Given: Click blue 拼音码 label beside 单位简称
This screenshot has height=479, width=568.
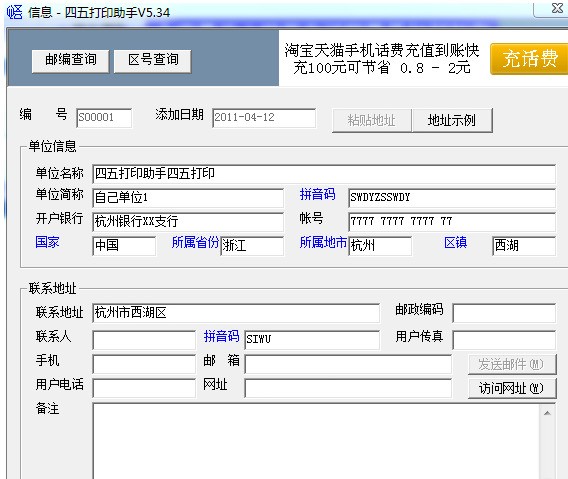Looking at the screenshot, I should point(318,194).
